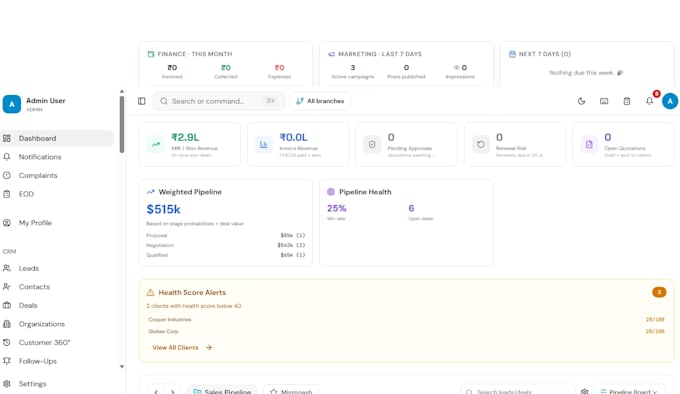Viewport: 680px width, 394px height.
Task: Click the 6 open deals value
Action: [x=411, y=208]
